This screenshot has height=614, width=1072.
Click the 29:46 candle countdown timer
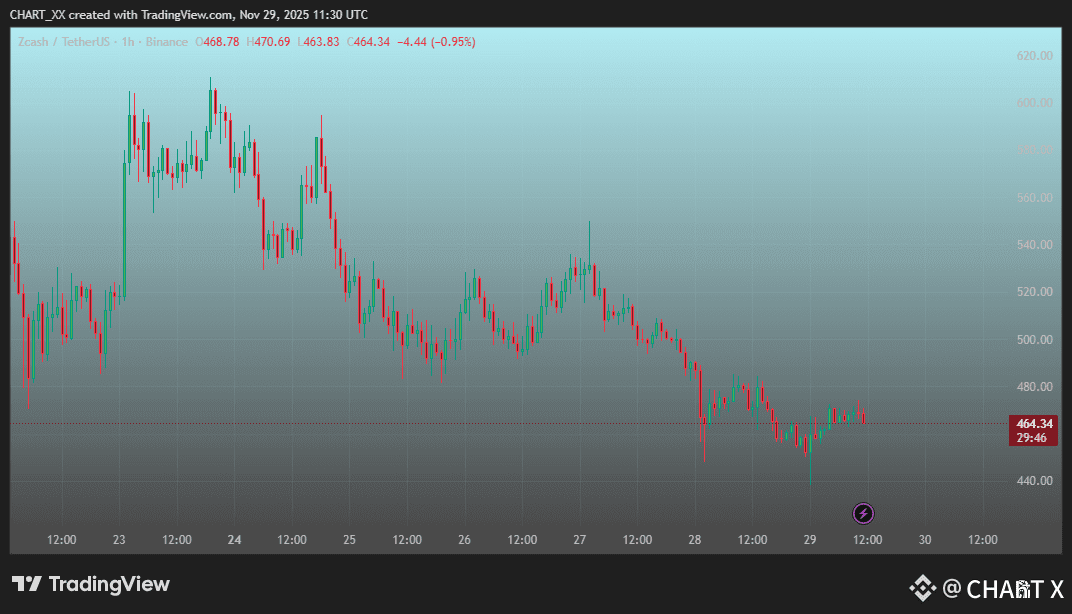pos(1032,438)
